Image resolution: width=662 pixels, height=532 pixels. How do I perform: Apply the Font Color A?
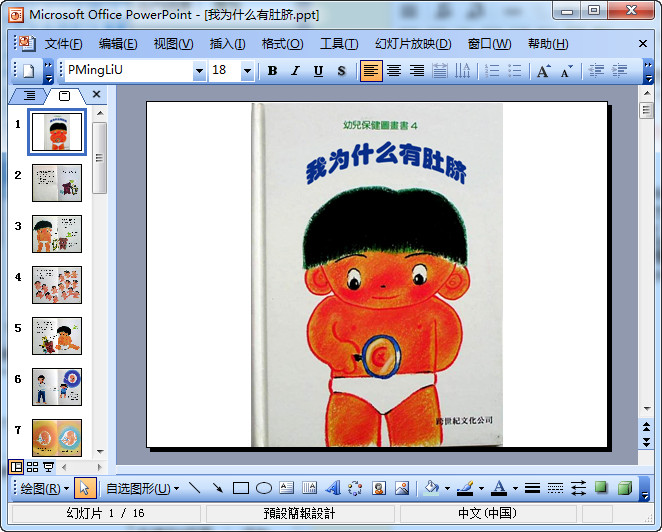coord(499,489)
